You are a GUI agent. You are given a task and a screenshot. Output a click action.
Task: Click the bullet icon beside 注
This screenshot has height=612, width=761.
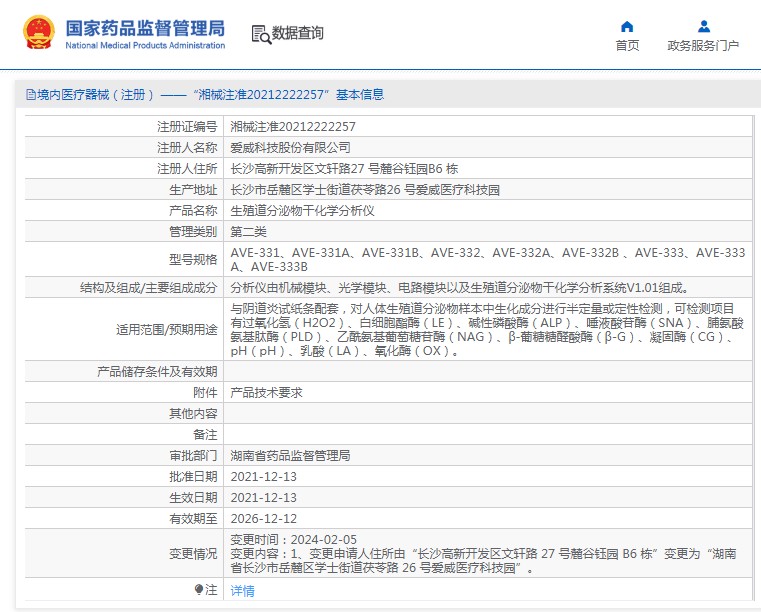click(199, 590)
